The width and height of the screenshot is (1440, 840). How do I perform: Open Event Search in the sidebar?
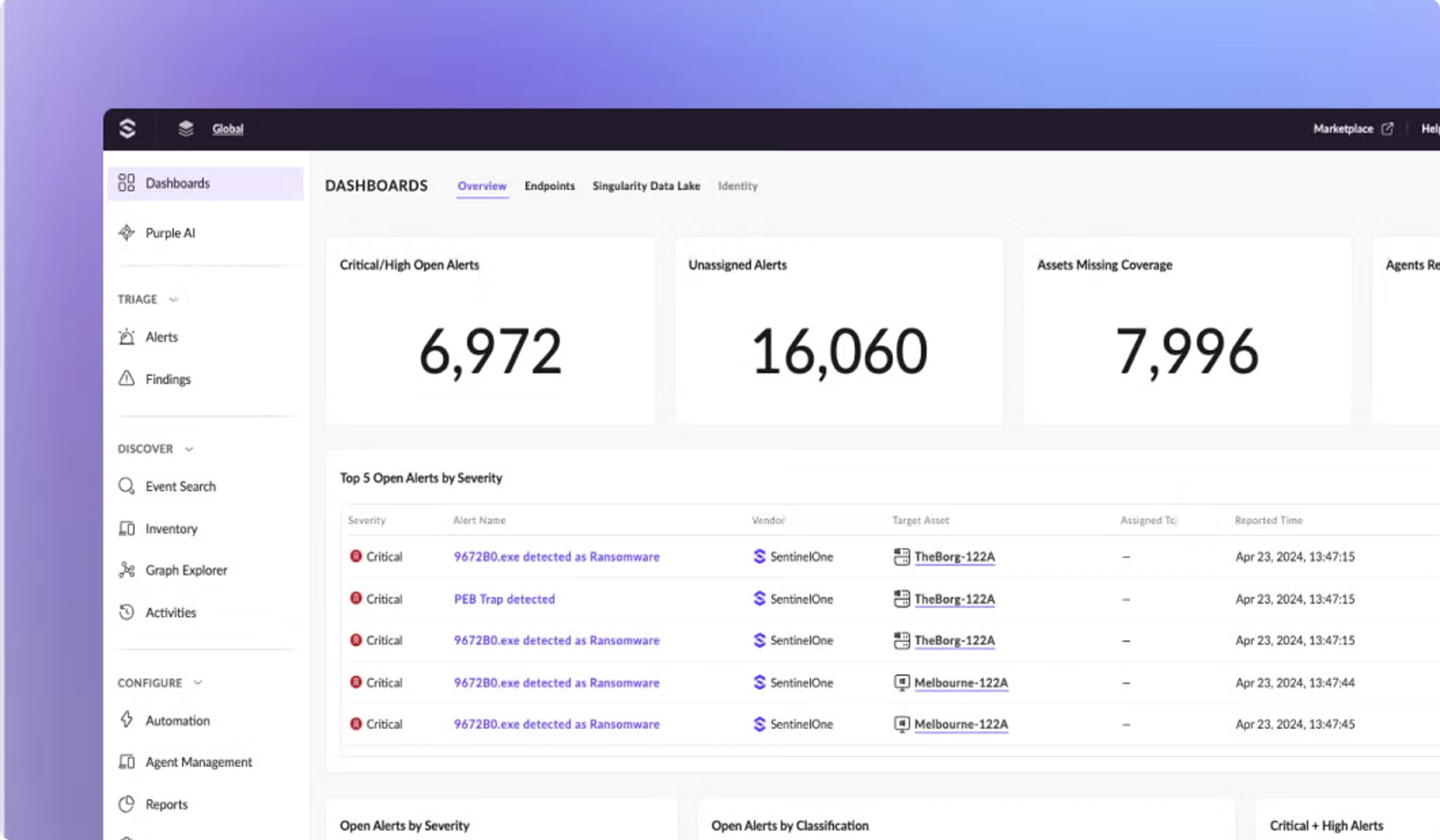[x=181, y=486]
